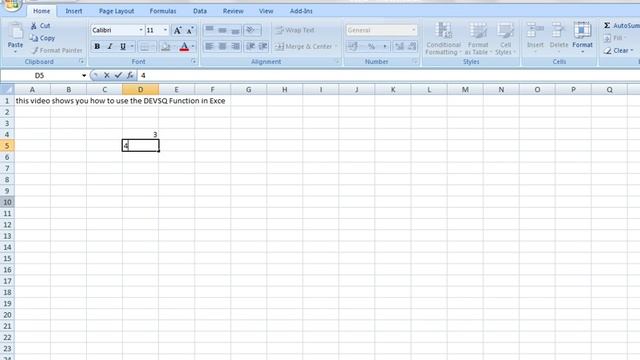Select column D header
Viewport: 640px width, 360px height.
point(140,89)
